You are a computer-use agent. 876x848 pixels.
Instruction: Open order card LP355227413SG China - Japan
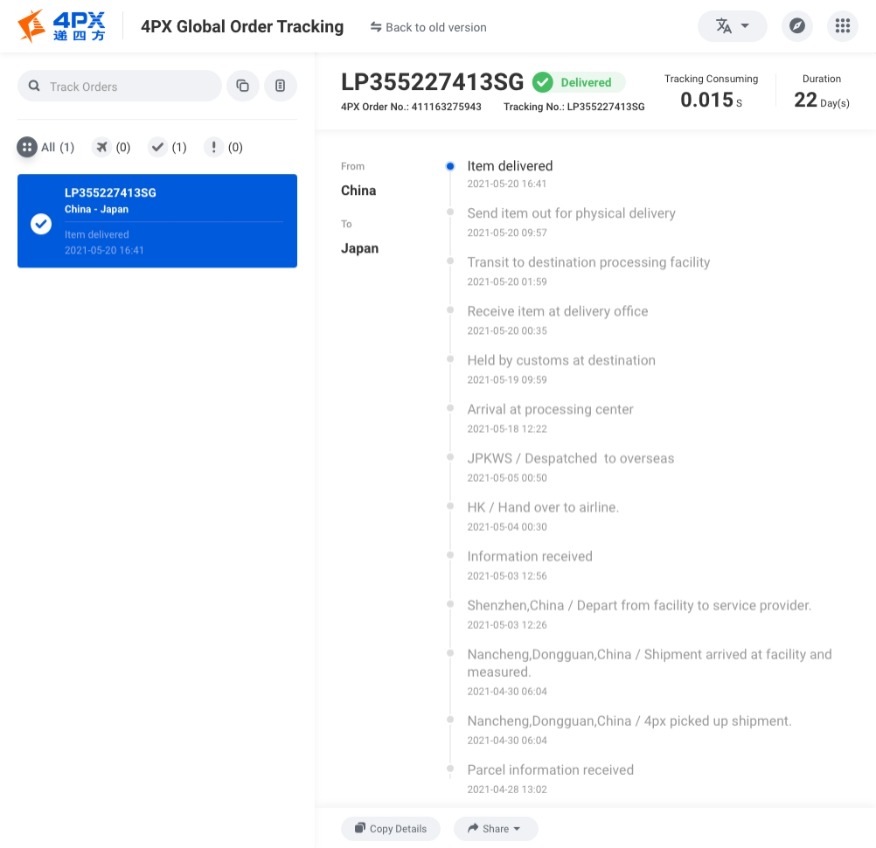coord(157,221)
